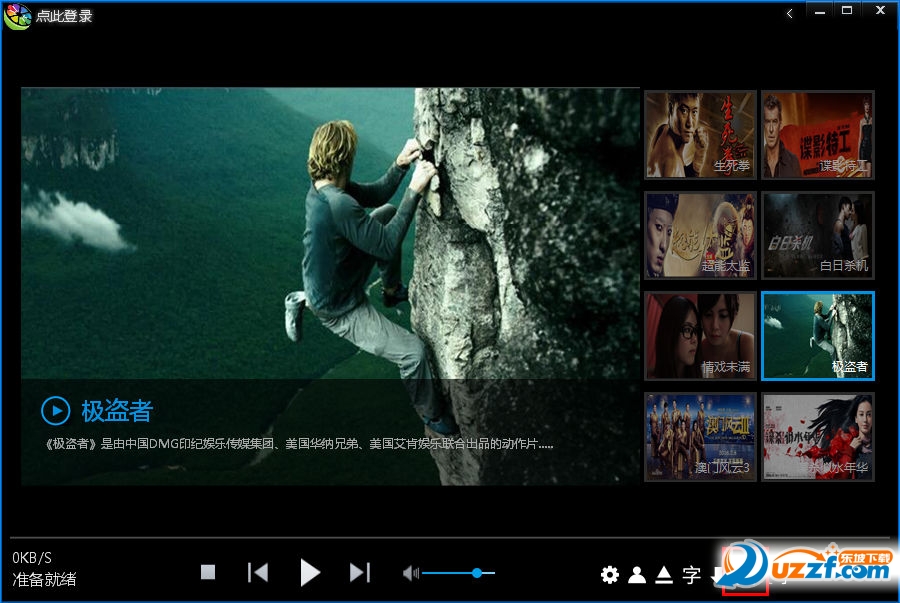The height and width of the screenshot is (603, 900).
Task: Click the back arrow in title bar
Action: (x=790, y=13)
